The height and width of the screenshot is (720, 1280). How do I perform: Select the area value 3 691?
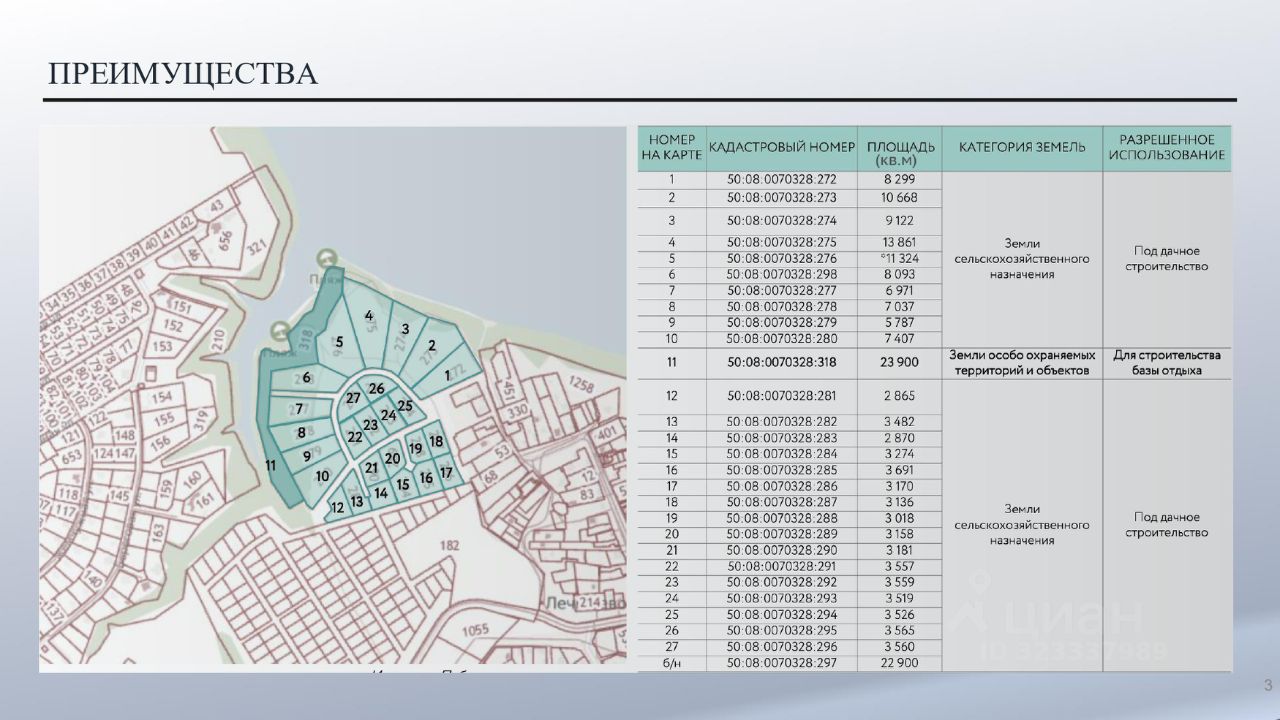click(x=900, y=470)
